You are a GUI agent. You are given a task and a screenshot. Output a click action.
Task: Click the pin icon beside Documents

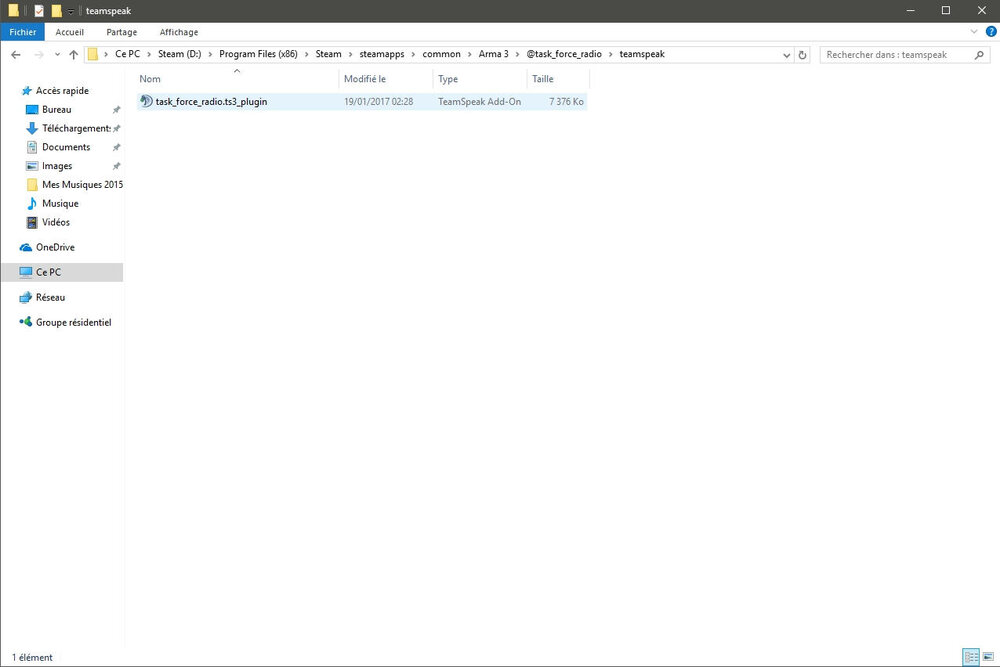click(116, 147)
